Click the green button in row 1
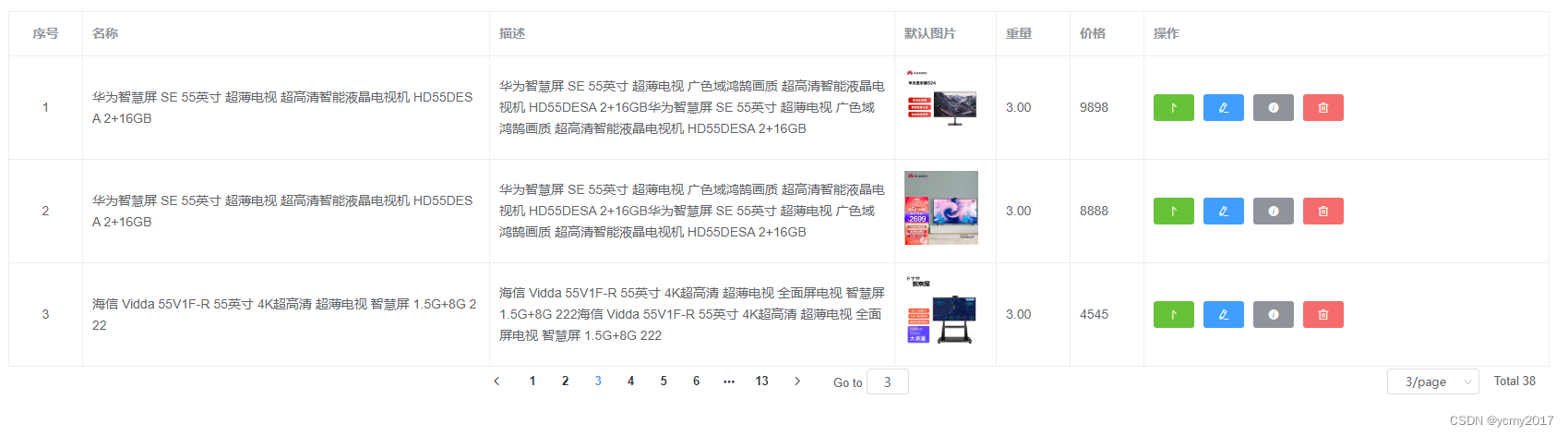Viewport: 1568px width, 436px height. 1173,108
